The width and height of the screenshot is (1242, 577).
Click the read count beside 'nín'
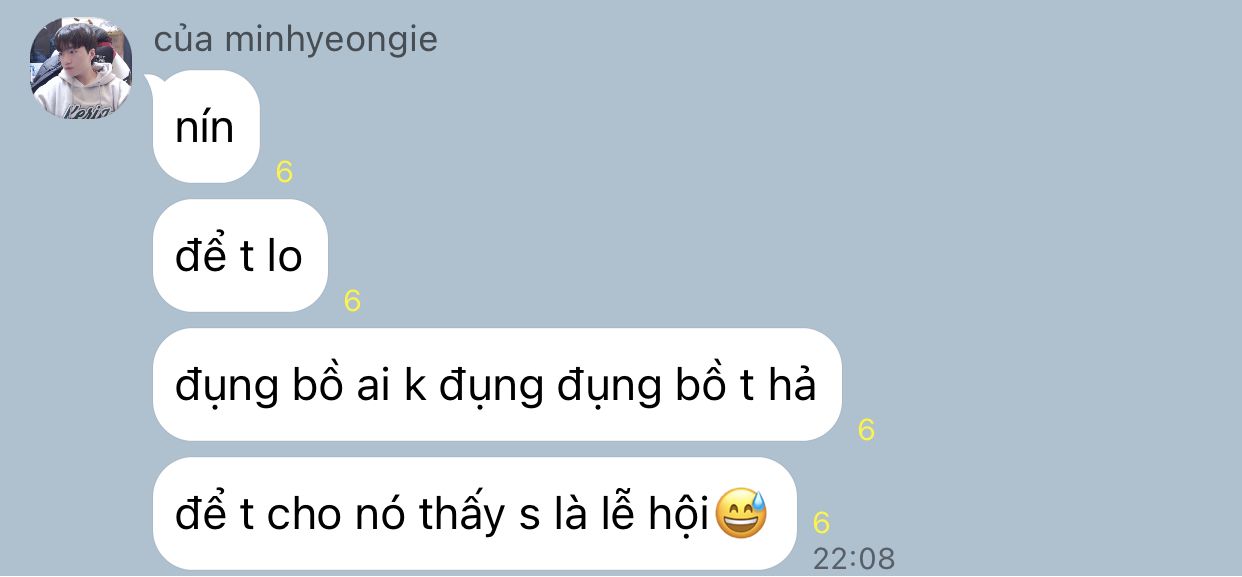coord(284,173)
